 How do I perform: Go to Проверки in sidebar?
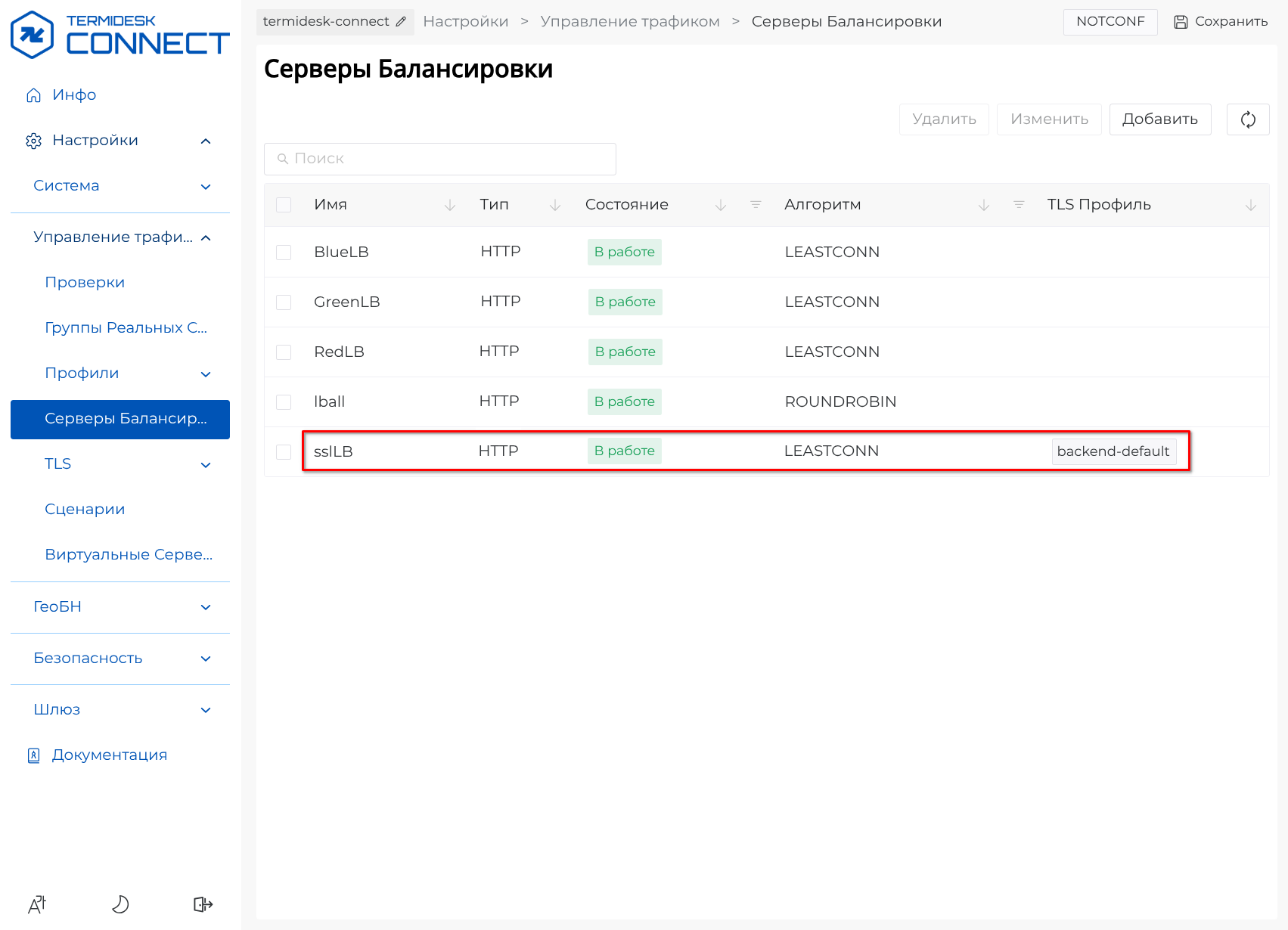point(85,282)
